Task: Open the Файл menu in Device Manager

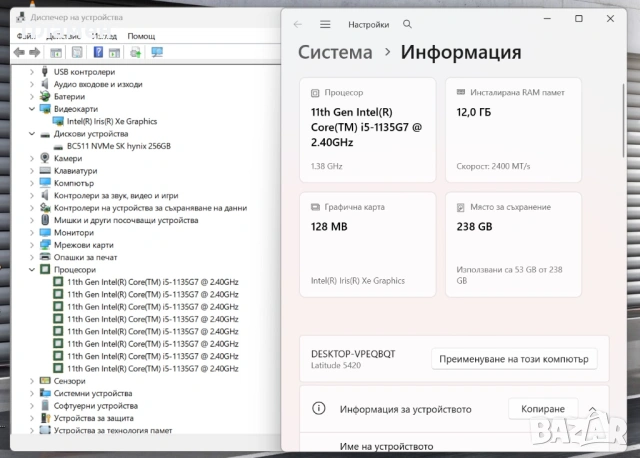Action: pos(26,36)
